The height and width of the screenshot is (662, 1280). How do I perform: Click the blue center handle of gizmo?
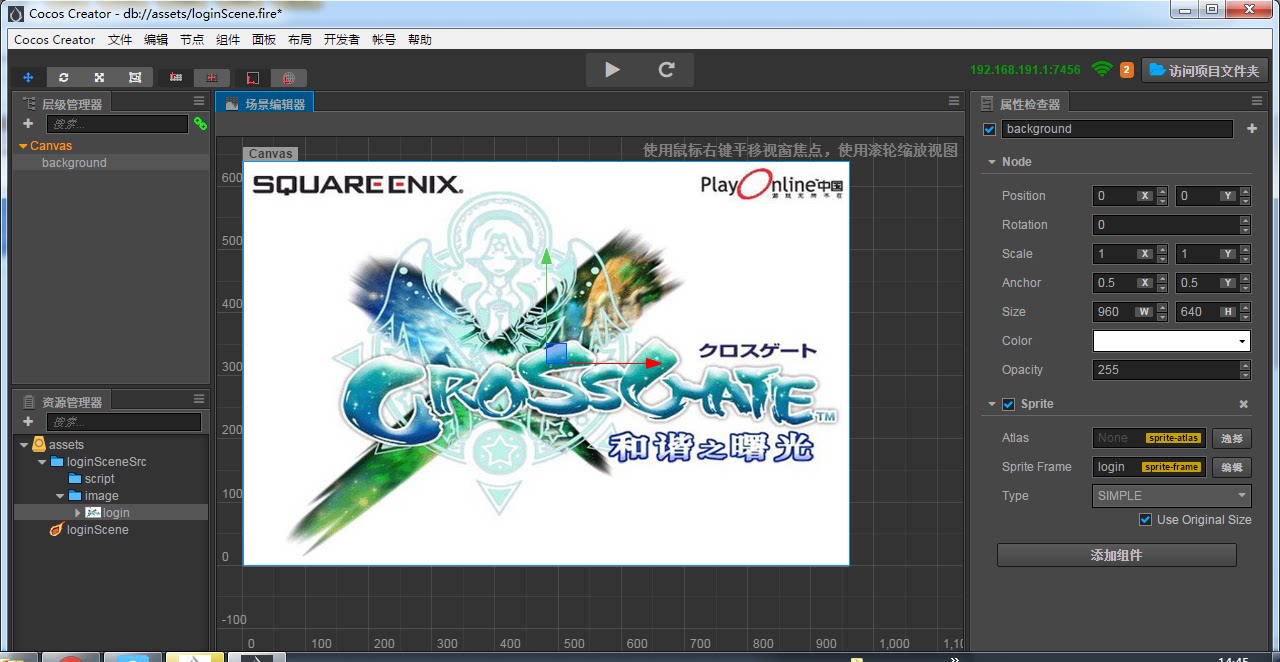(557, 354)
